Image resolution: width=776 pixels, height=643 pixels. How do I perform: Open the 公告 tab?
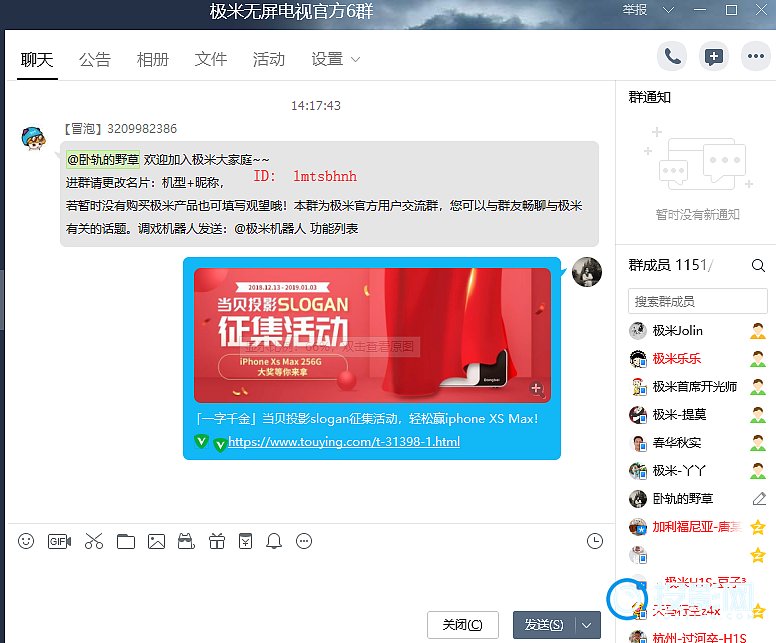[x=95, y=60]
